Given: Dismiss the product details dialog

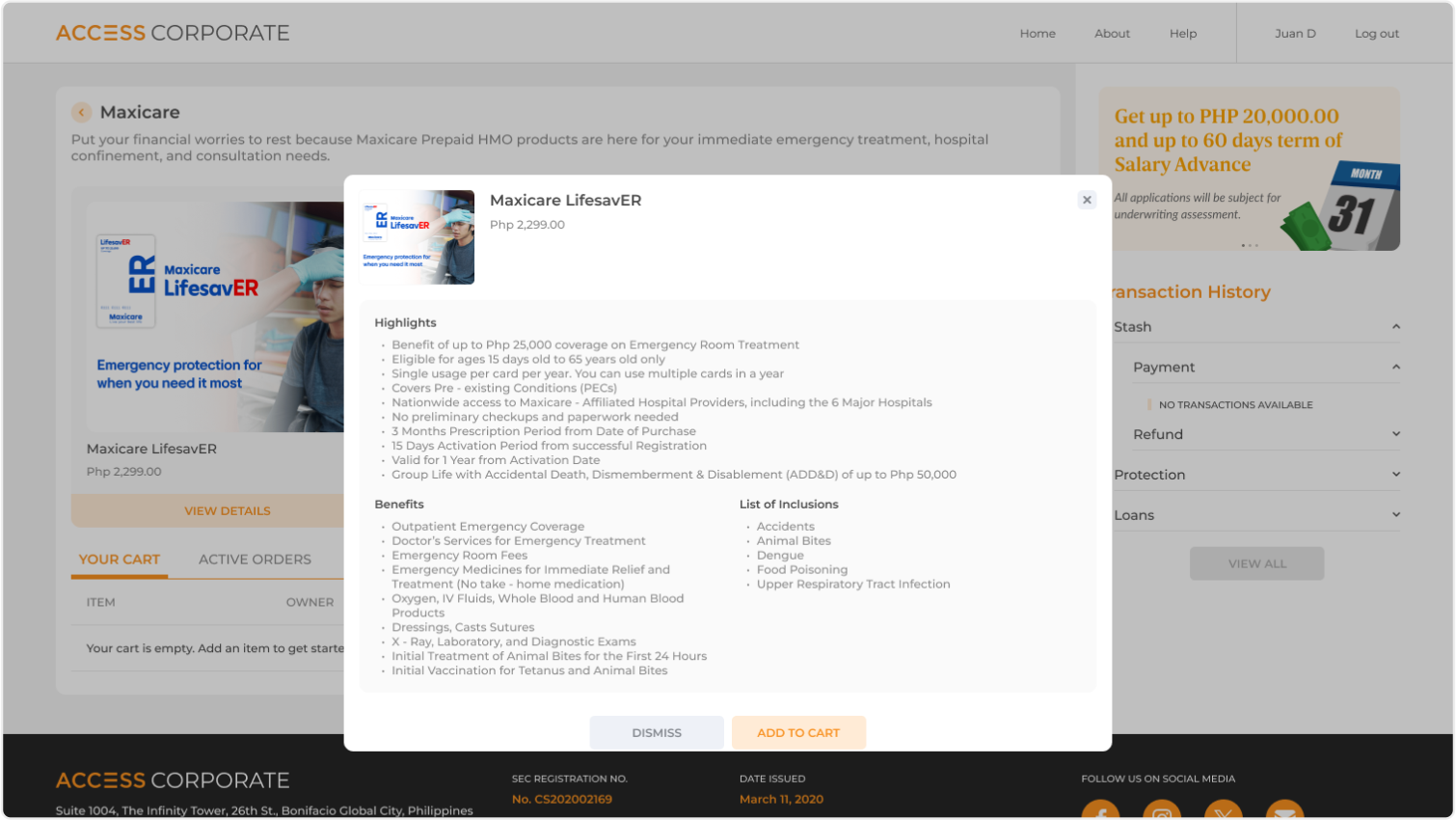Looking at the screenshot, I should (657, 733).
